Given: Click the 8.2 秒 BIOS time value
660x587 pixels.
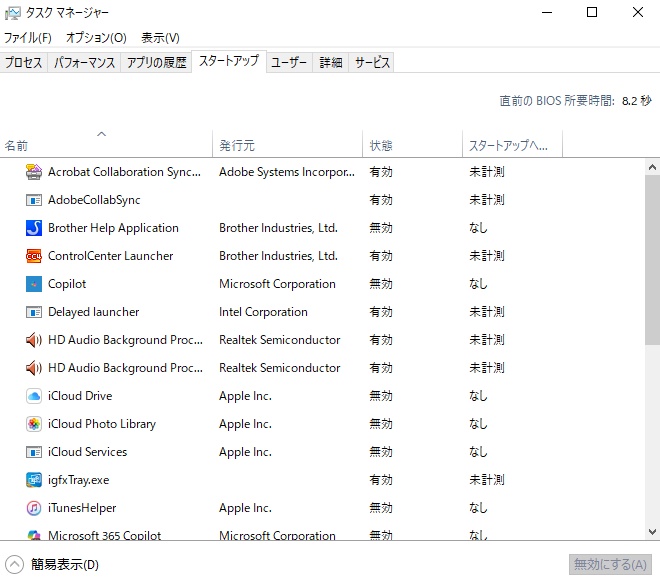Looking at the screenshot, I should point(636,101).
